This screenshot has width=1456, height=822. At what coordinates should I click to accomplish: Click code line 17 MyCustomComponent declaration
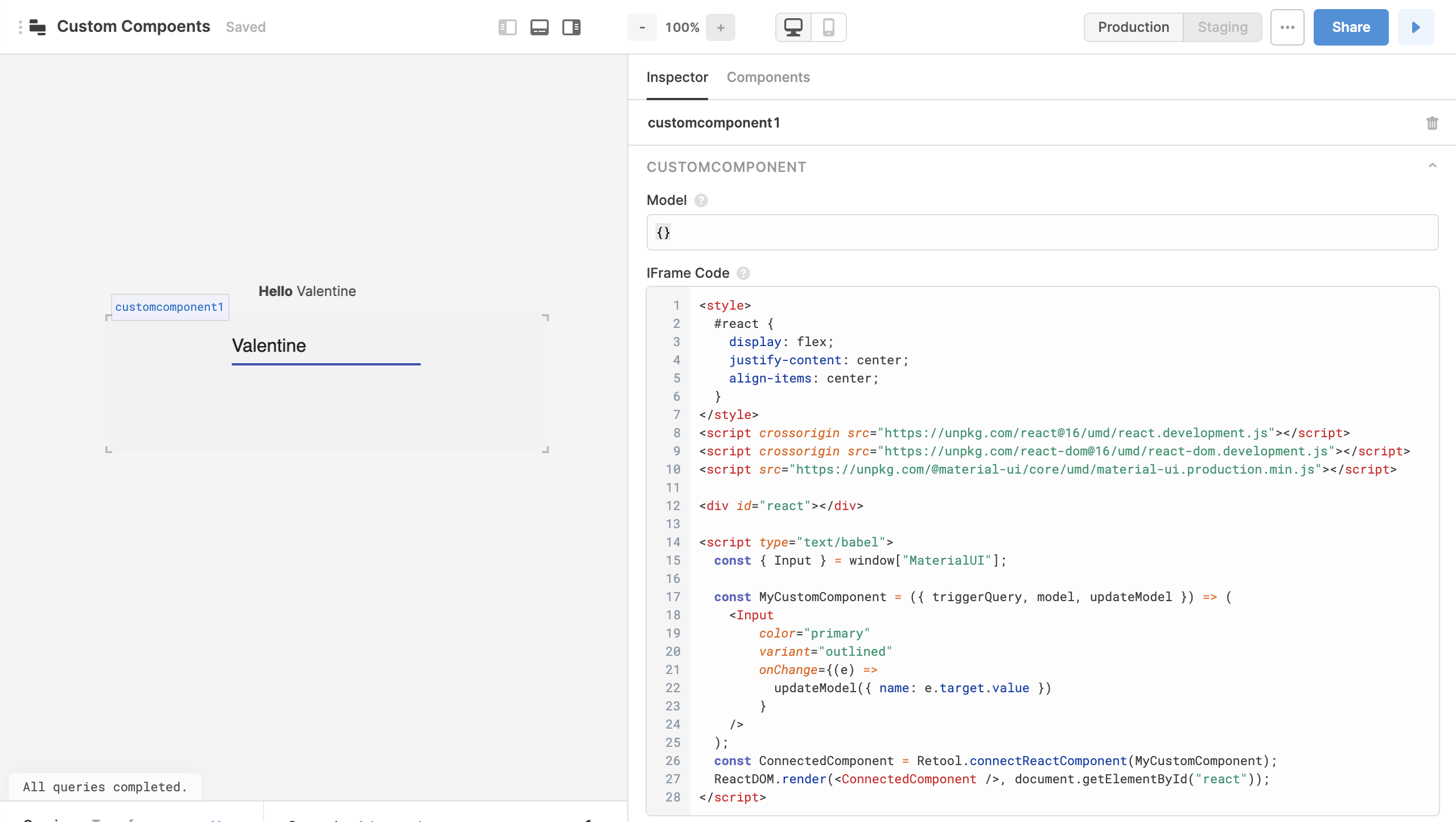[x=972, y=597]
